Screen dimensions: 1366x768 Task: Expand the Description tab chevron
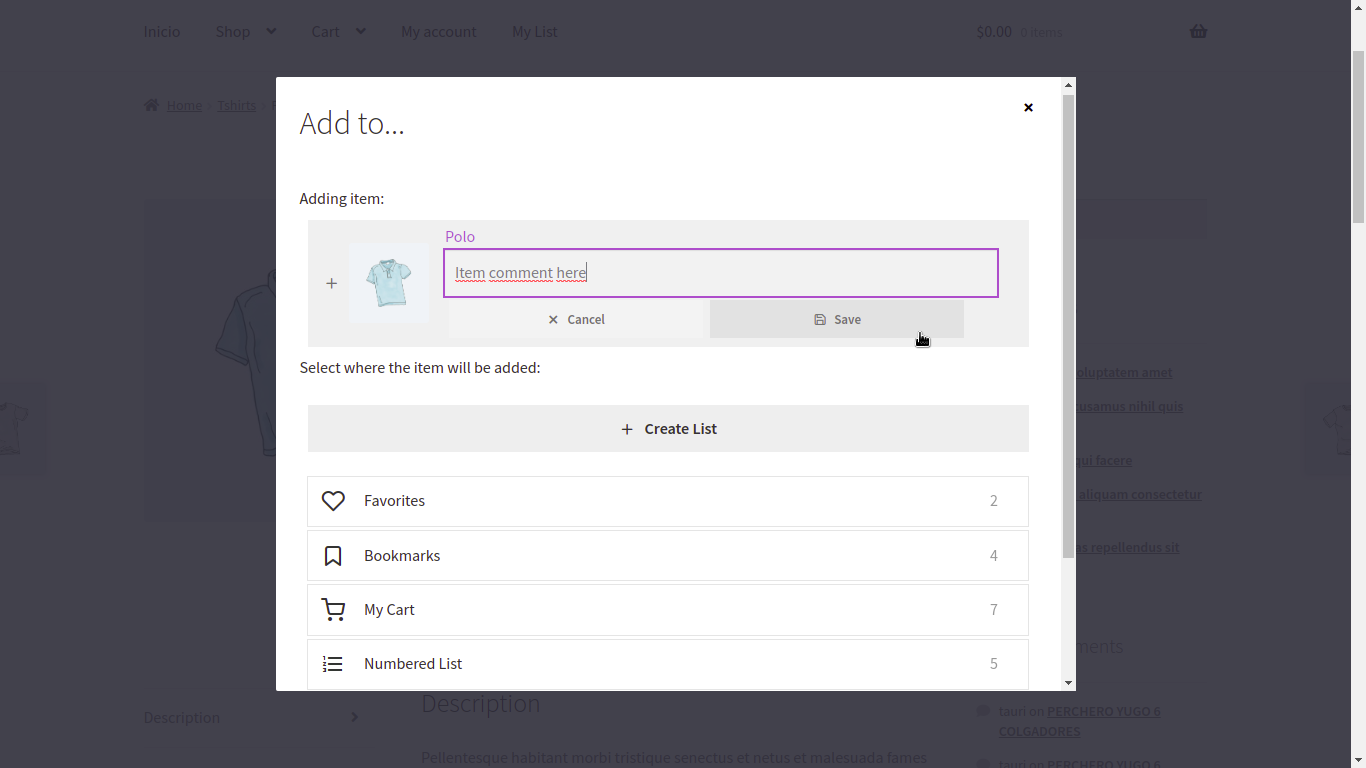354,717
